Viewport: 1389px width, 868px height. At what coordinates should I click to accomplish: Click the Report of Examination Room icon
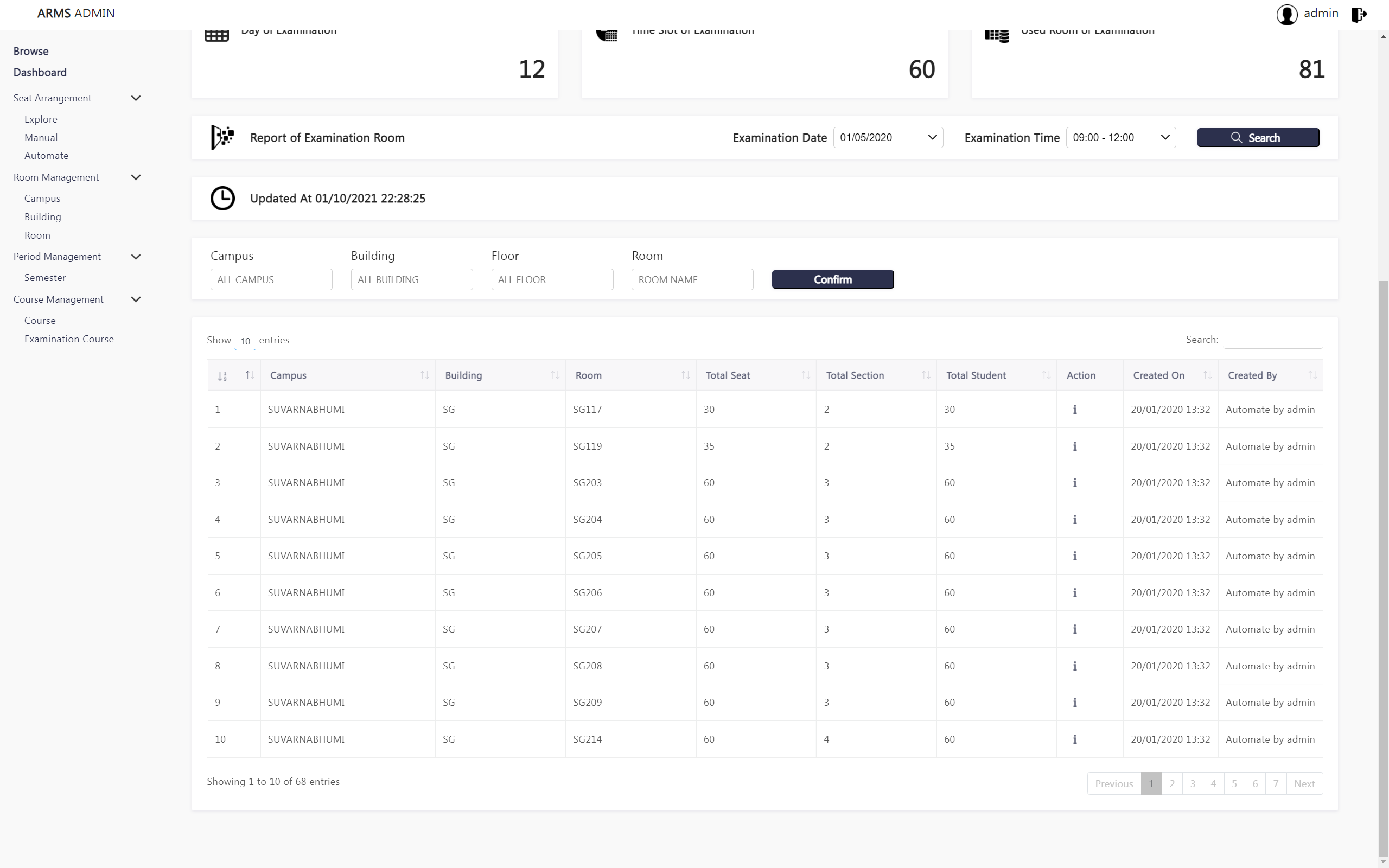tap(222, 137)
